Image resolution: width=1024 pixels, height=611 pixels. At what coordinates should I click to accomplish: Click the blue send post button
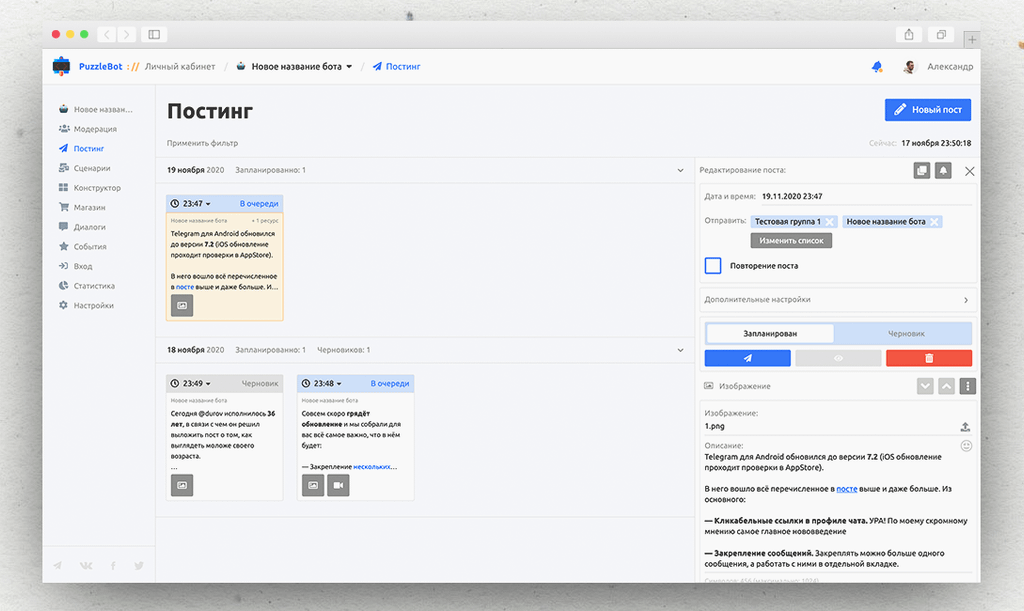[748, 358]
